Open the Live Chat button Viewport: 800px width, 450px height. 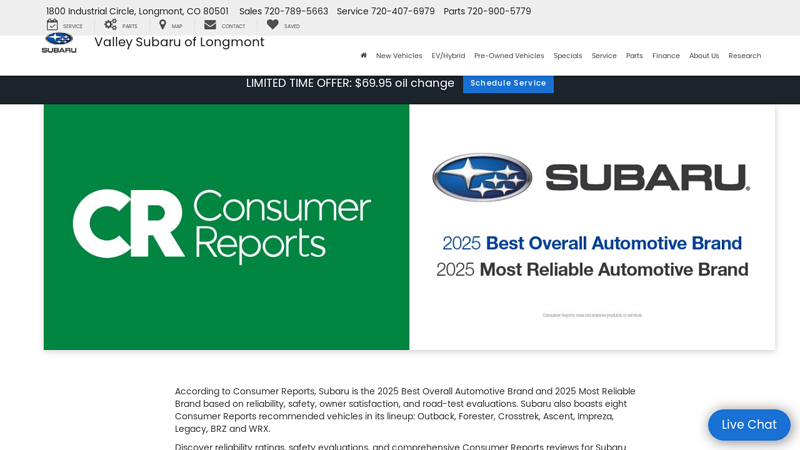[749, 424]
